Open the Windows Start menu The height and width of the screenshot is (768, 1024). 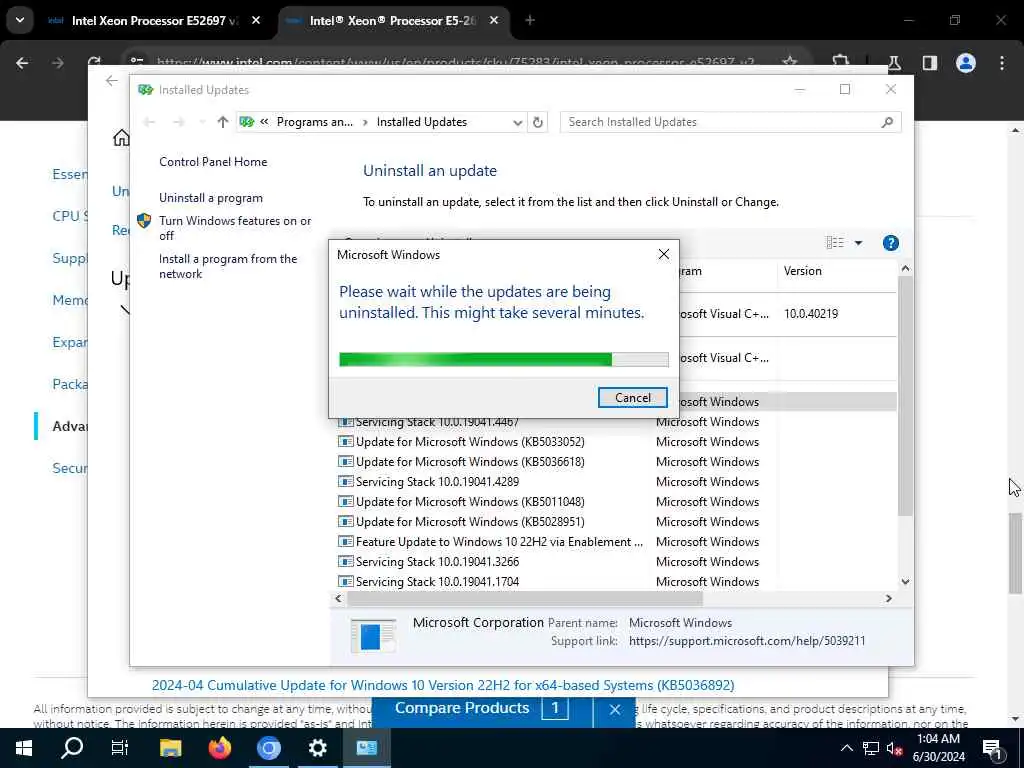tap(24, 748)
